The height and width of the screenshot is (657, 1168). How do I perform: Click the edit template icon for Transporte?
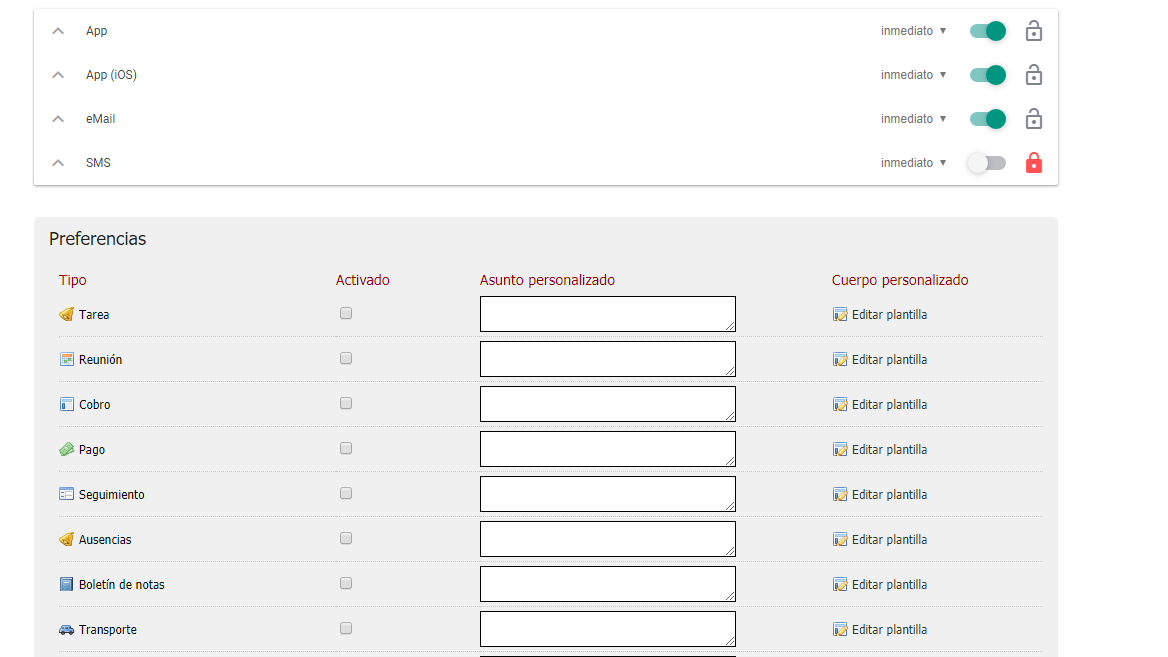point(840,629)
